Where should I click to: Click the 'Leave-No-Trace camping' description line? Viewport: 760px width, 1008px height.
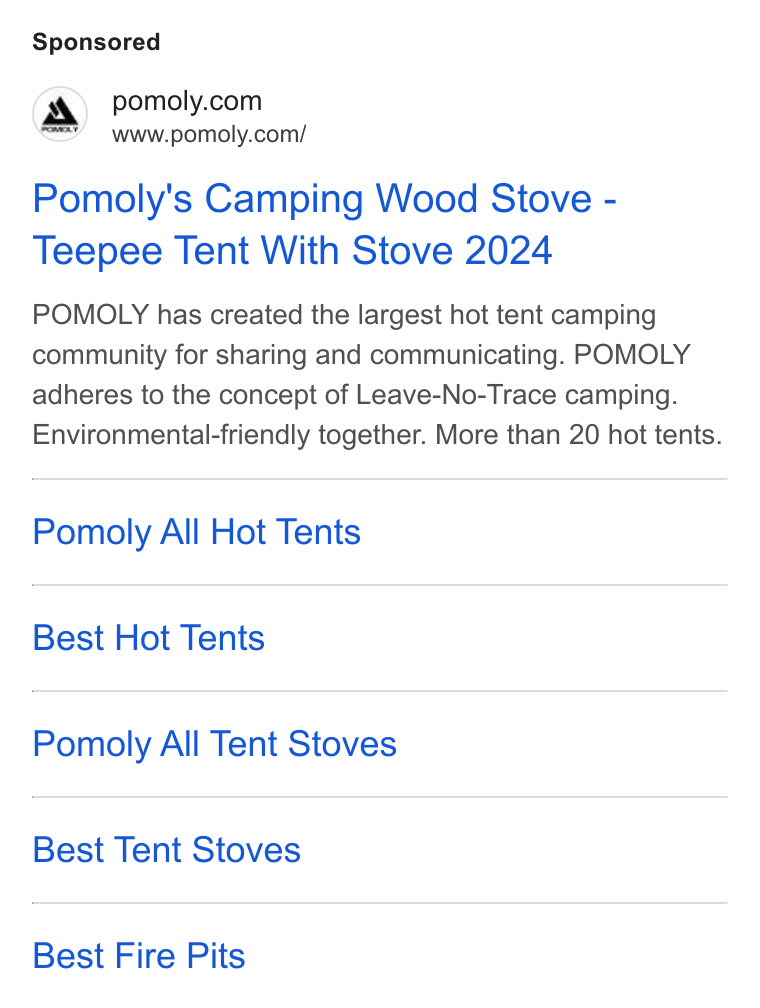click(x=355, y=395)
